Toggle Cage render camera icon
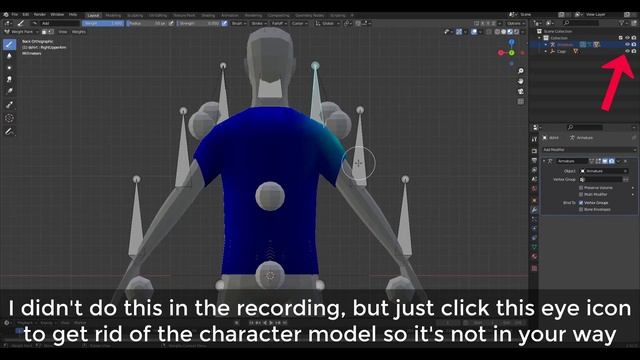Image resolution: width=640 pixels, height=360 pixels. [634, 51]
